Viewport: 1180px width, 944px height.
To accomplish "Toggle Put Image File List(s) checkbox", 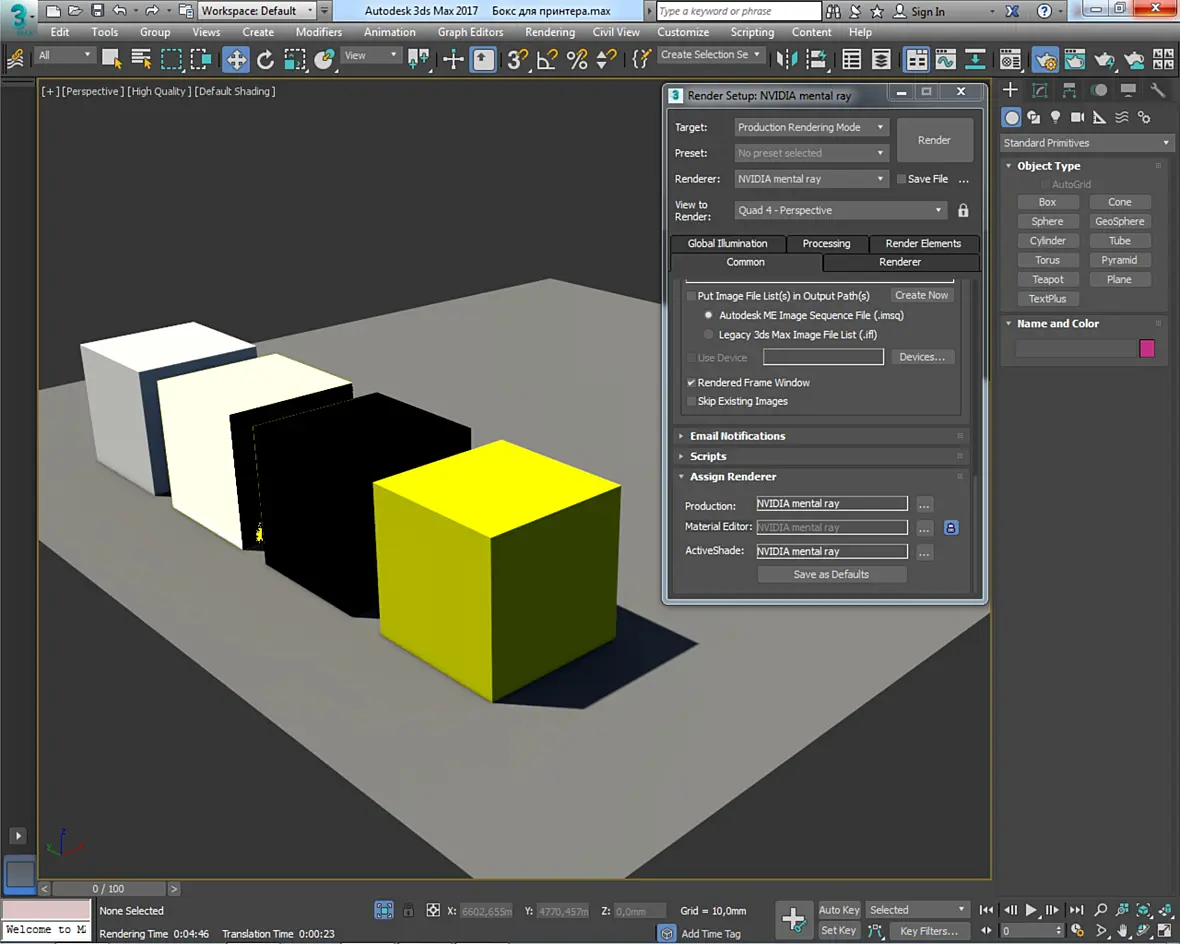I will pyautogui.click(x=691, y=296).
